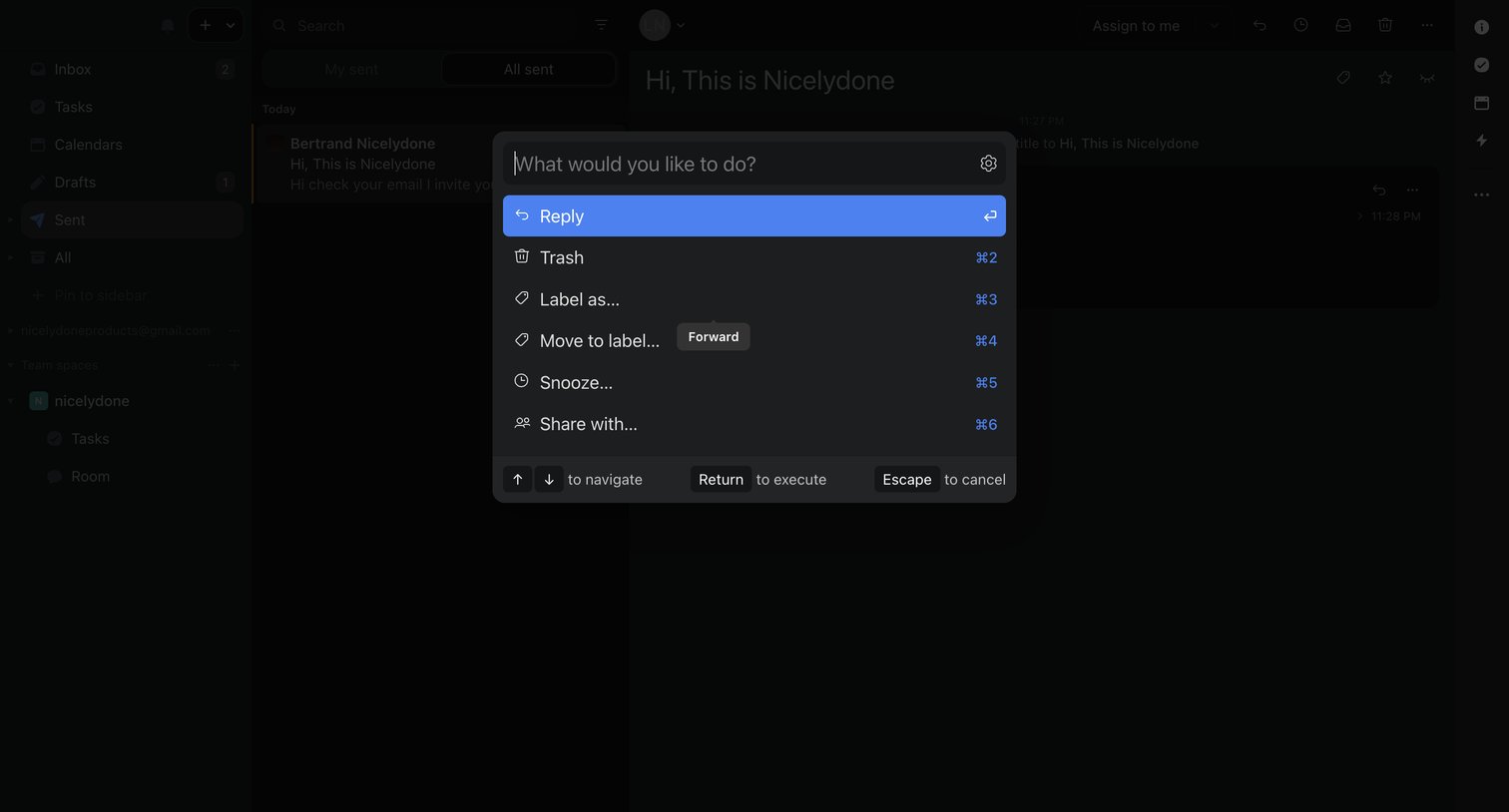Click the Return key hint
This screenshot has width=1509, height=812.
tap(721, 480)
